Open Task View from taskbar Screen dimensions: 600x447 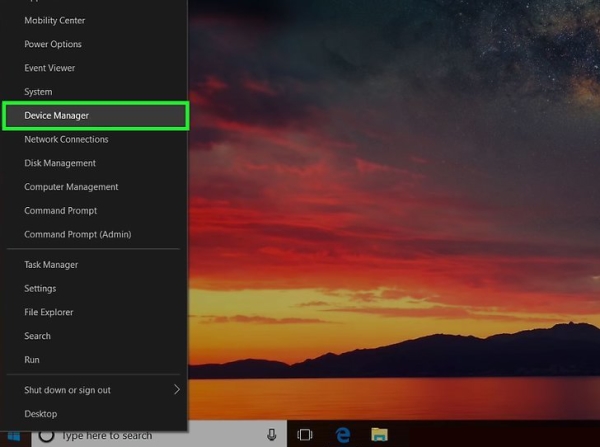(305, 435)
